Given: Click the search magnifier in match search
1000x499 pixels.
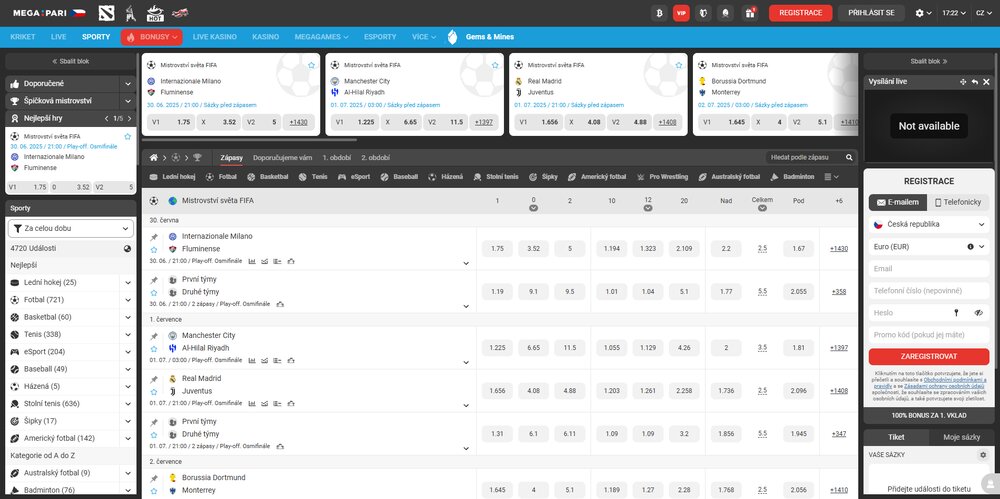Looking at the screenshot, I should [x=849, y=158].
